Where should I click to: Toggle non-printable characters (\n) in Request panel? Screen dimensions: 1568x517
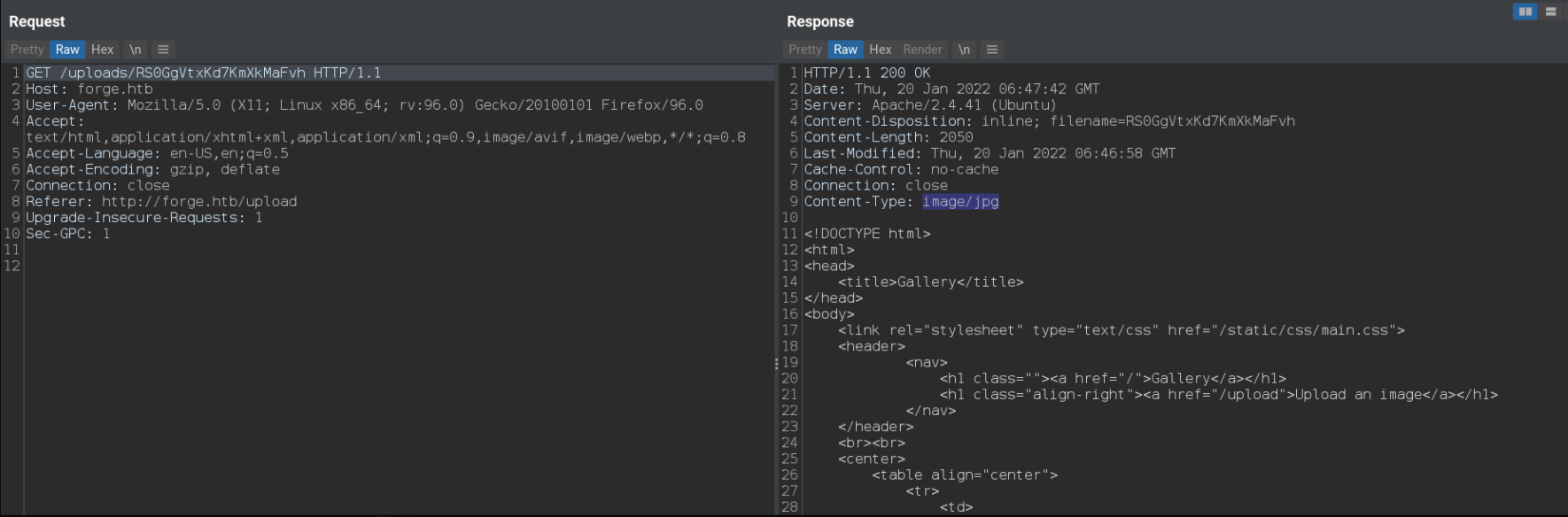[x=135, y=50]
